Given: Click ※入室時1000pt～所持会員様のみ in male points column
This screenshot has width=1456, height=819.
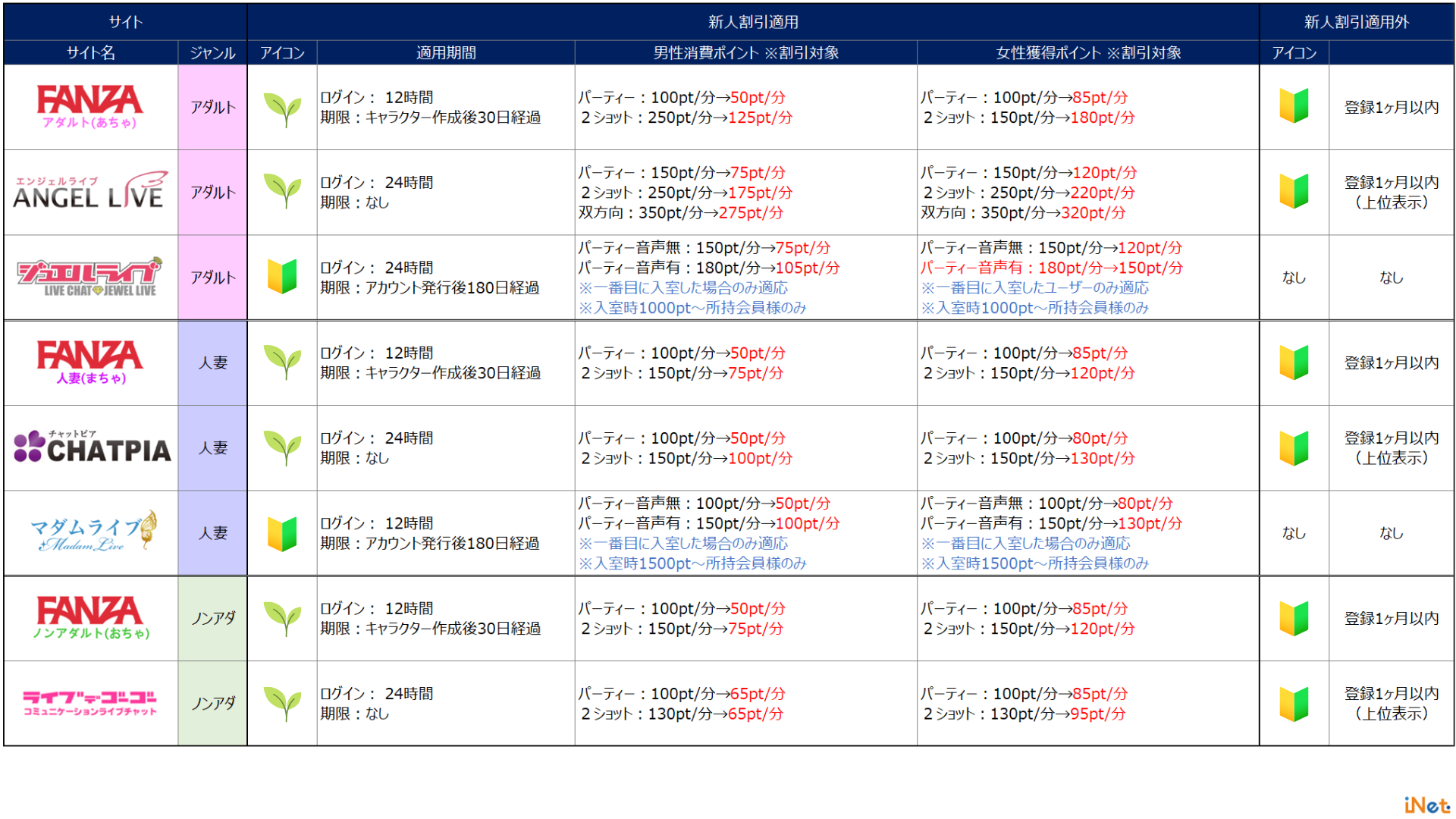Looking at the screenshot, I should (x=692, y=307).
